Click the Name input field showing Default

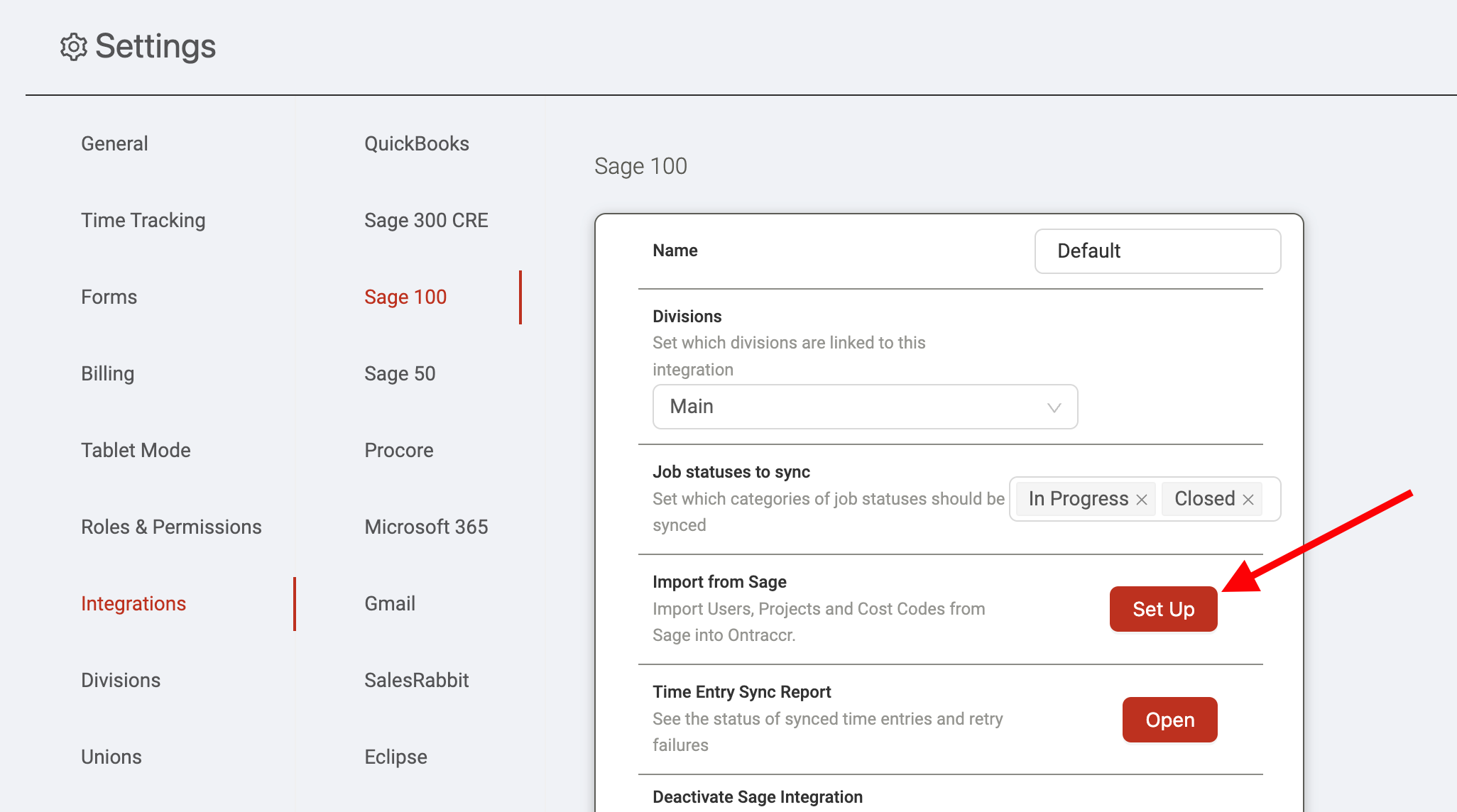point(1157,251)
